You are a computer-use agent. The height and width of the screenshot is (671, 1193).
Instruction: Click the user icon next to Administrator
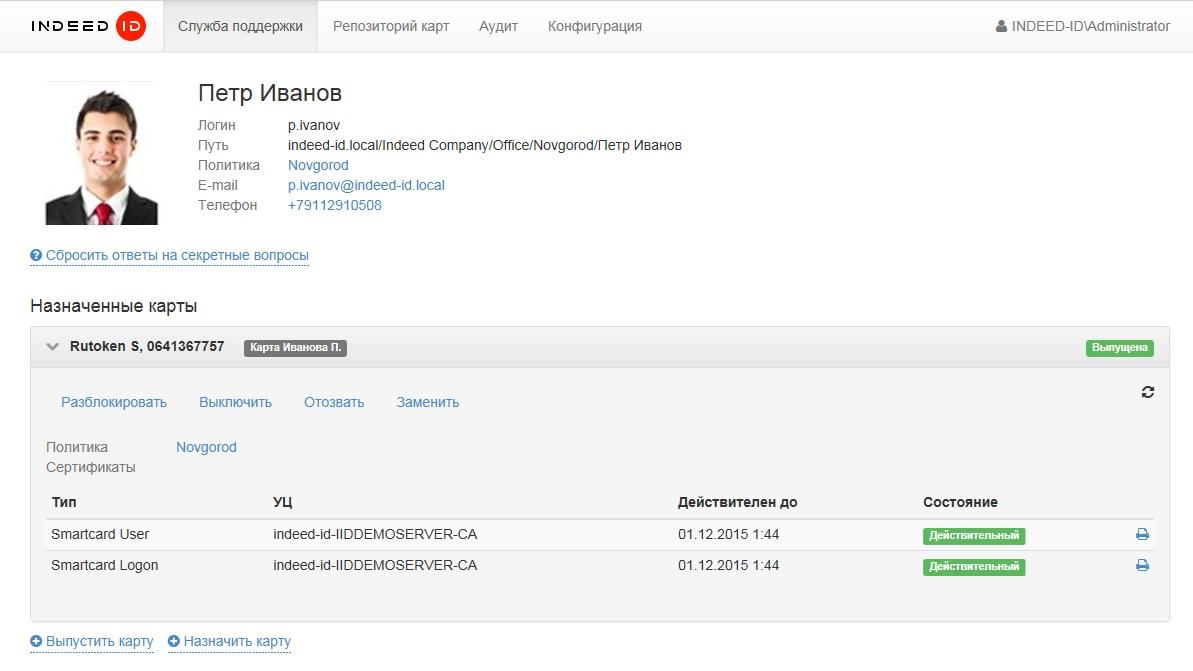click(1001, 27)
